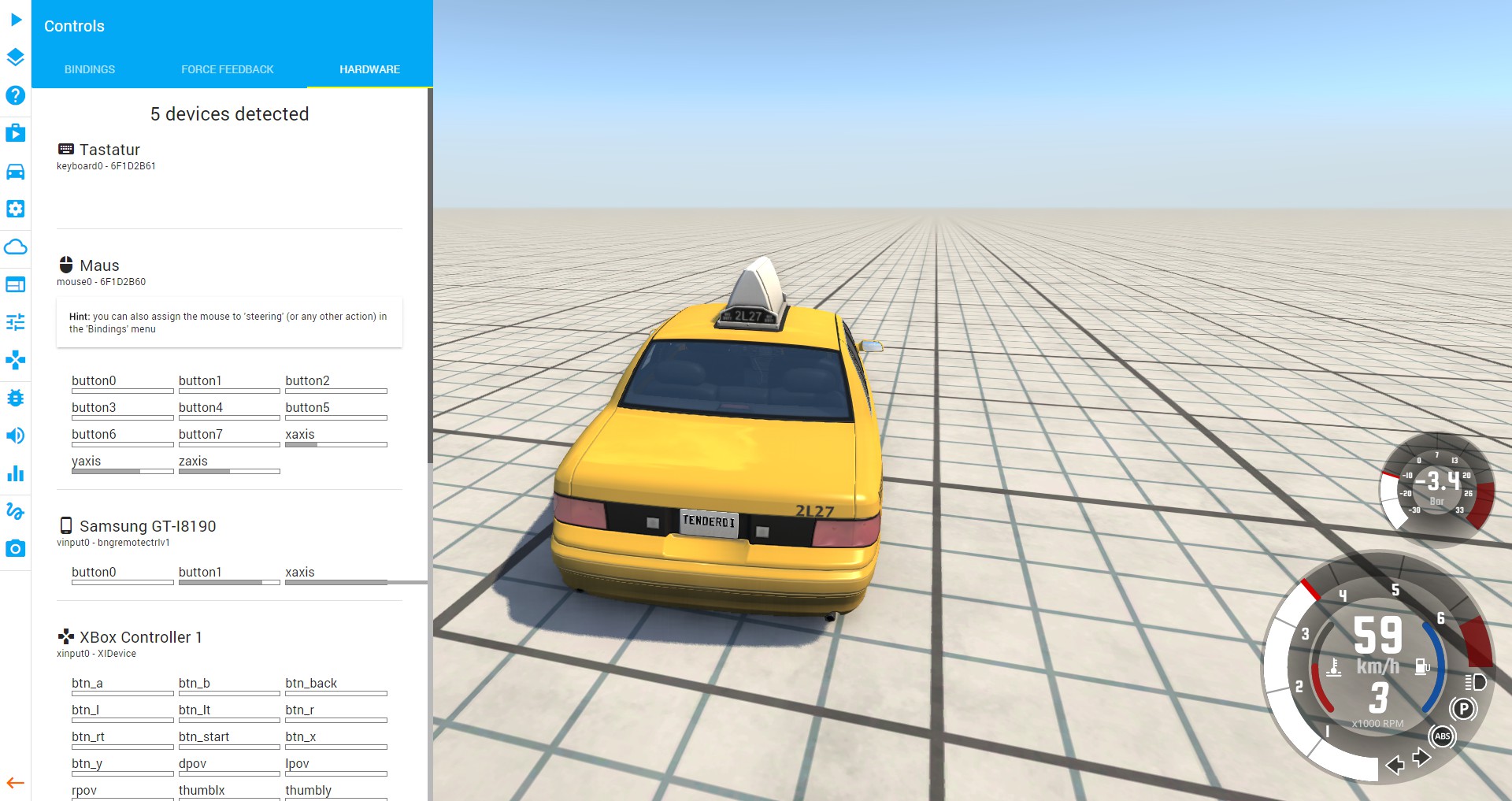Click the btn_b label
Screen dimensions: 1512x801
pos(195,683)
